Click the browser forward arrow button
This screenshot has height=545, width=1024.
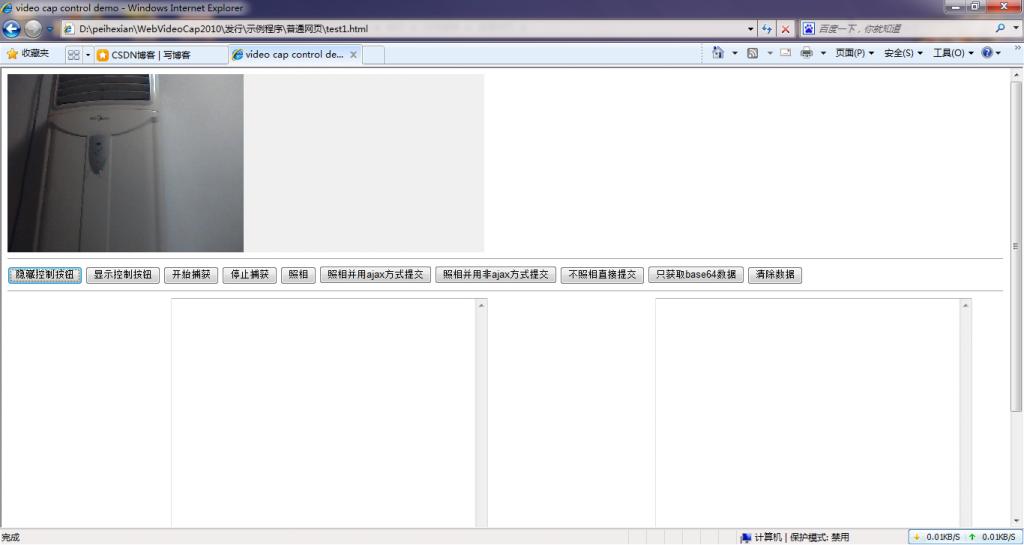[x=33, y=29]
